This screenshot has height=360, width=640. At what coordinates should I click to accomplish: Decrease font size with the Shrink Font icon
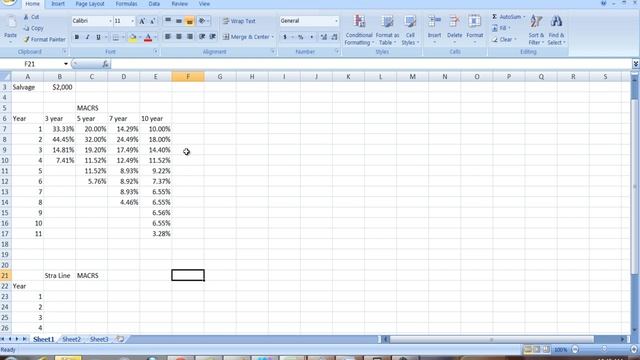click(x=153, y=21)
